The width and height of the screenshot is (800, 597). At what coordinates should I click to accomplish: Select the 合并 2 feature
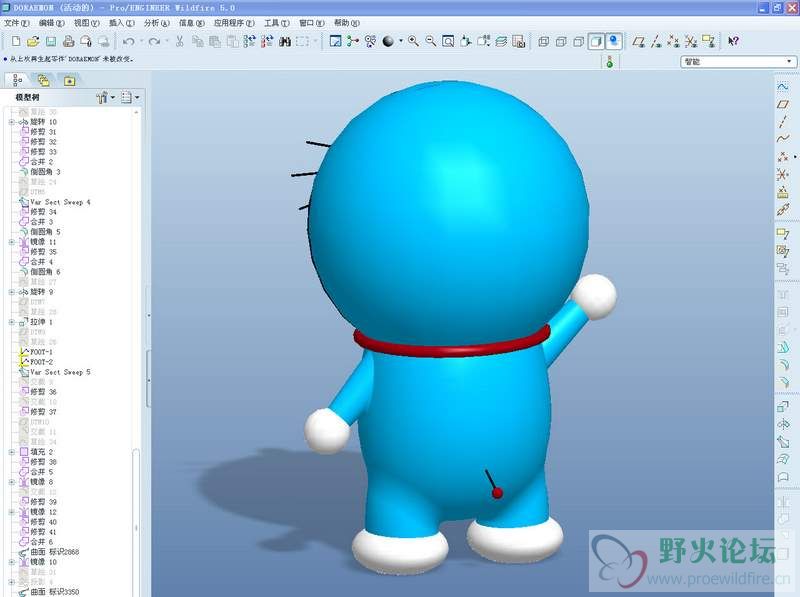click(x=36, y=162)
